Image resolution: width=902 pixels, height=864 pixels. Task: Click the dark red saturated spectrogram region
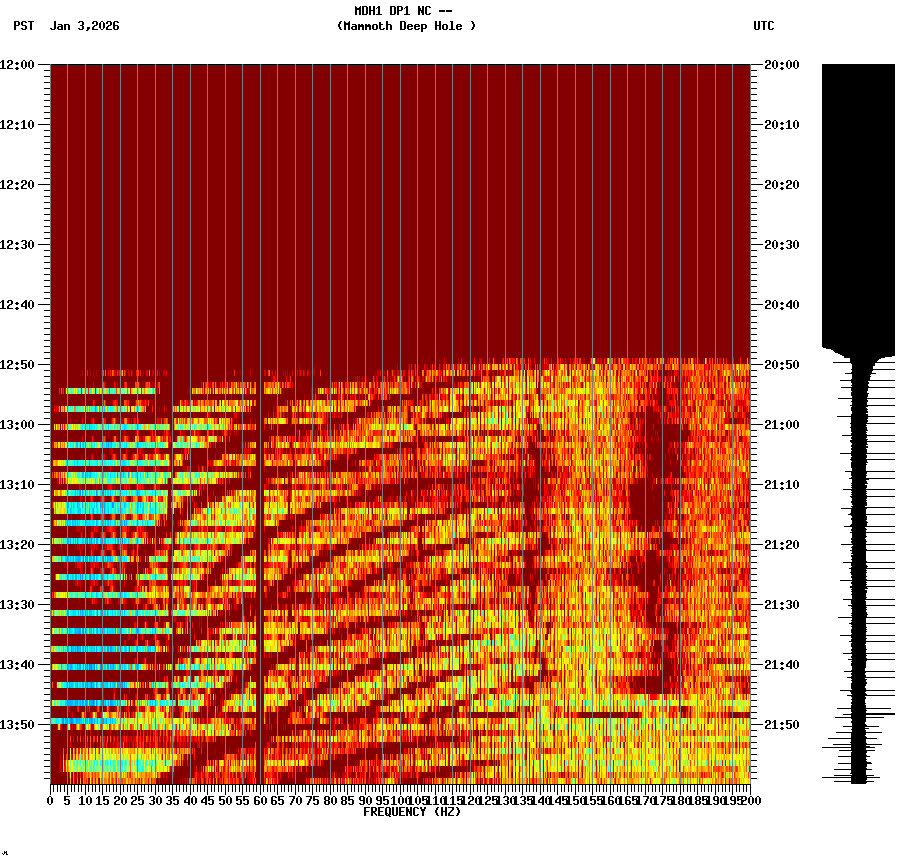400,200
